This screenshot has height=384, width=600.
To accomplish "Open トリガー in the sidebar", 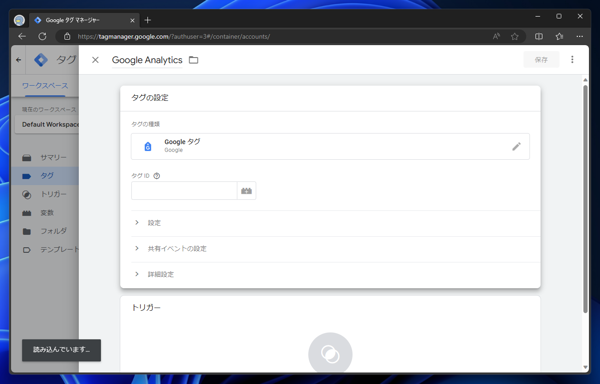I will tap(45, 194).
